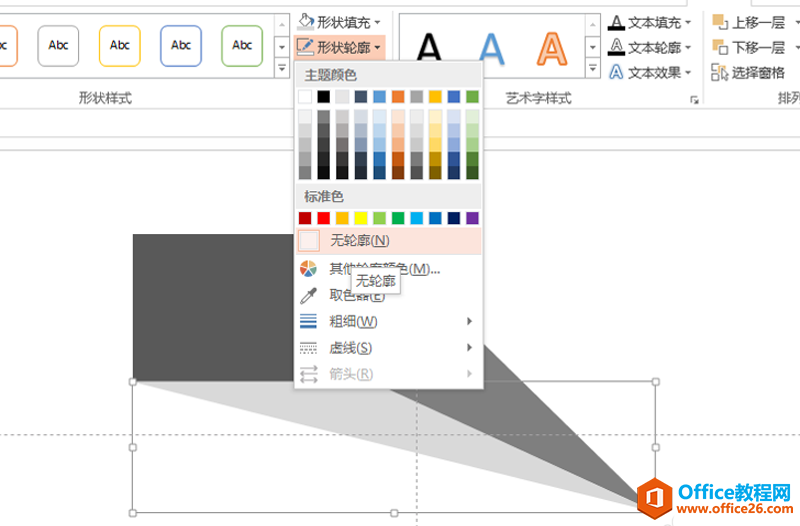Click the Shape Outline pen icon
This screenshot has width=800, height=526.
click(x=305, y=47)
